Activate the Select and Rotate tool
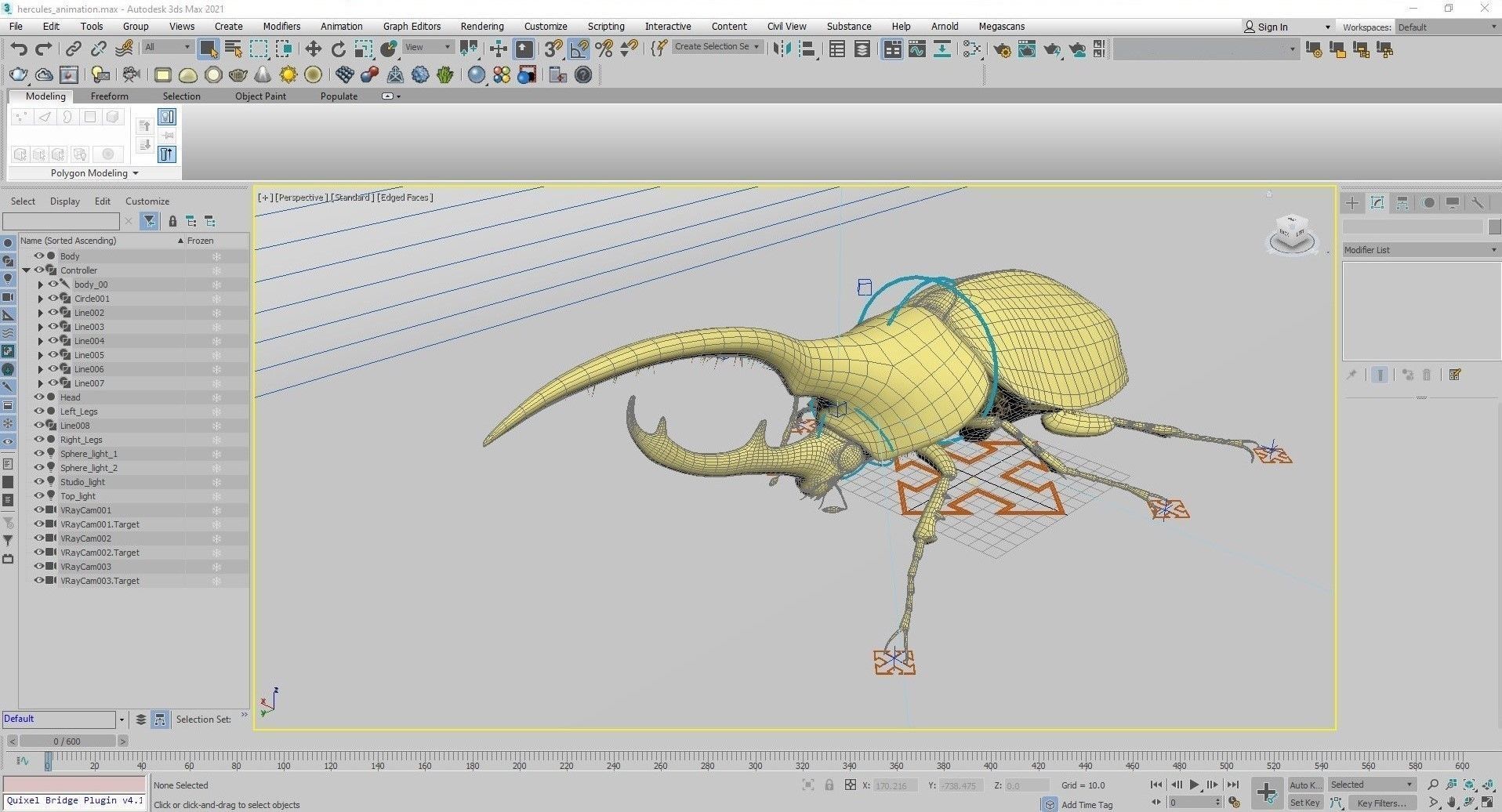This screenshot has width=1502, height=812. tap(338, 49)
